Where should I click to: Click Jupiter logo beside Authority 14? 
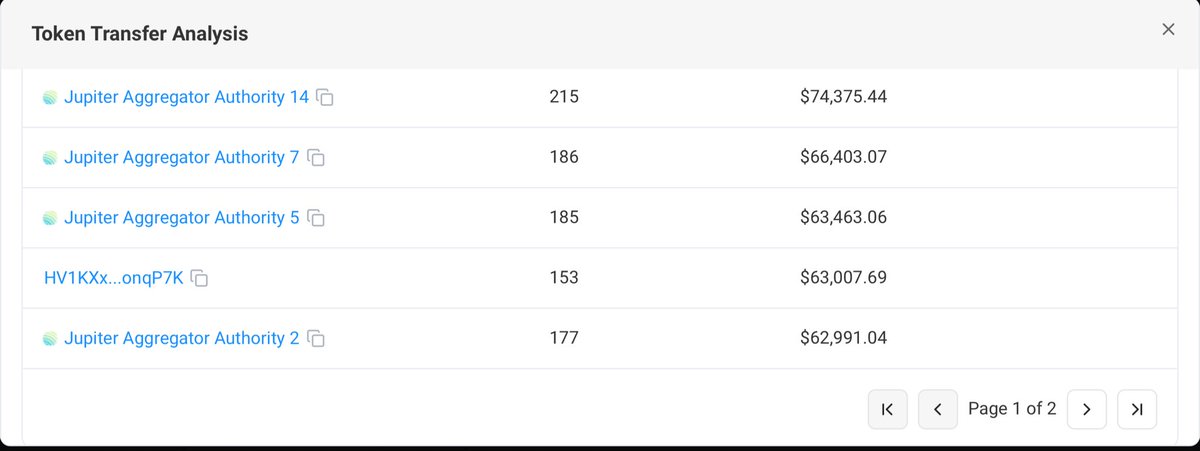coord(51,98)
